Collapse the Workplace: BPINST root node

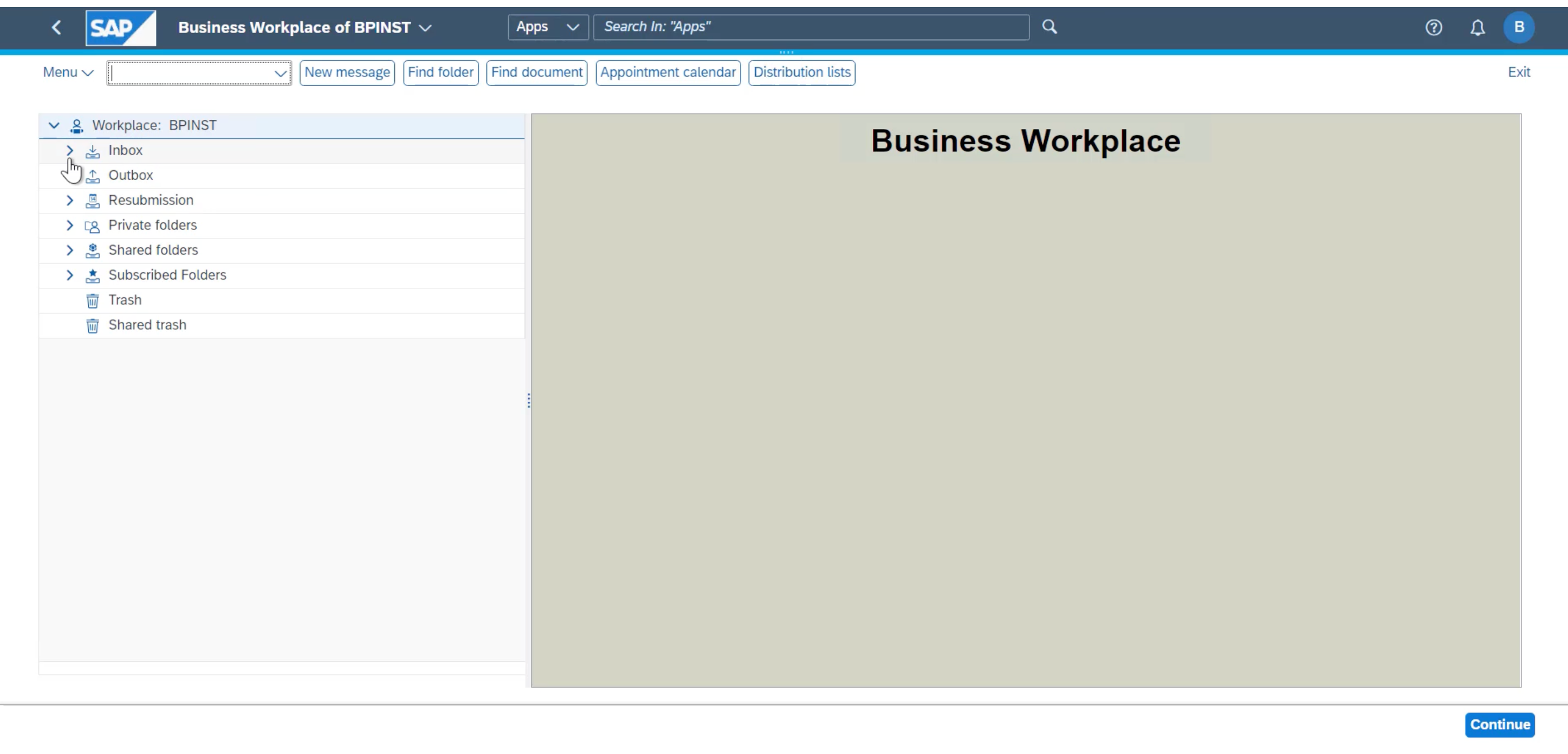(54, 125)
